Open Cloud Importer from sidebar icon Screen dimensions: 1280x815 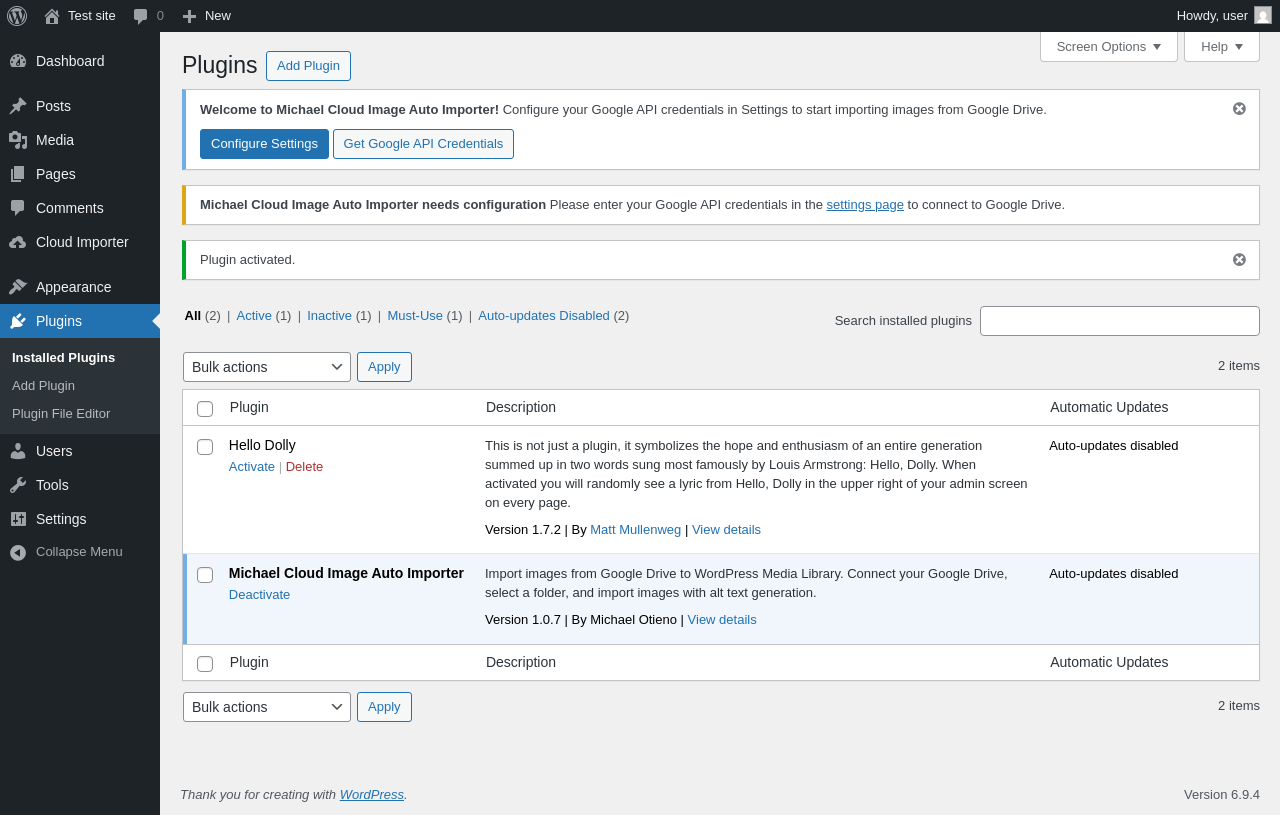(x=18, y=242)
